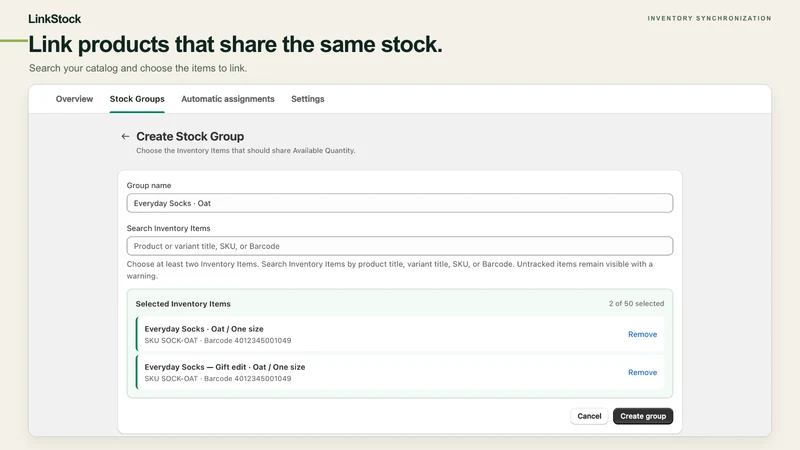Click 'Search your catalog and choose the items' subtitle
The width and height of the screenshot is (800, 450).
coord(138,68)
